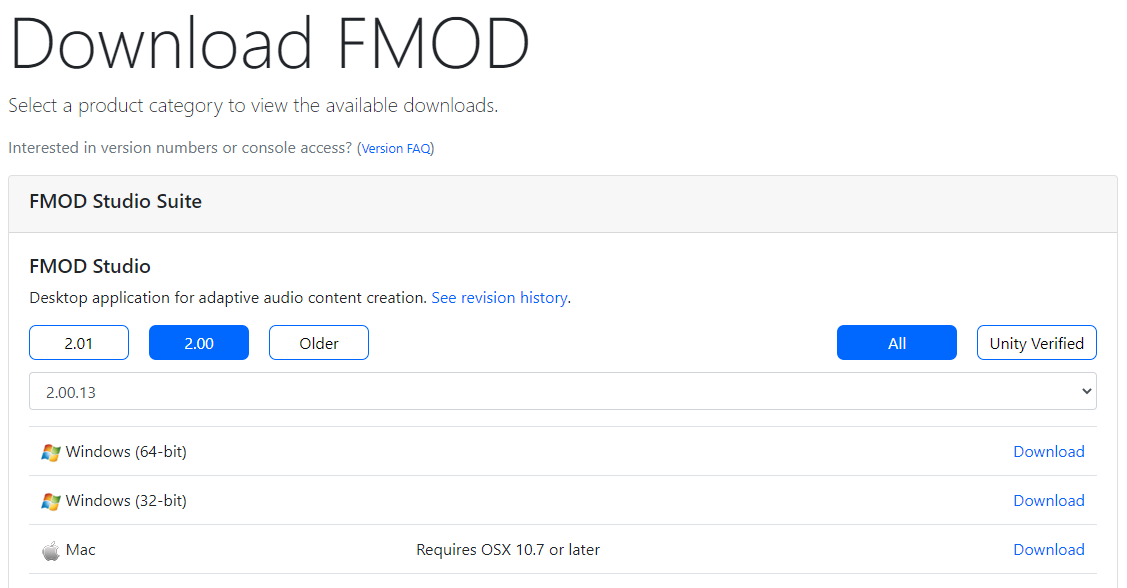This screenshot has width=1127, height=588.
Task: Click the FMOD Studio Suite section header
Action: pyautogui.click(x=115, y=201)
